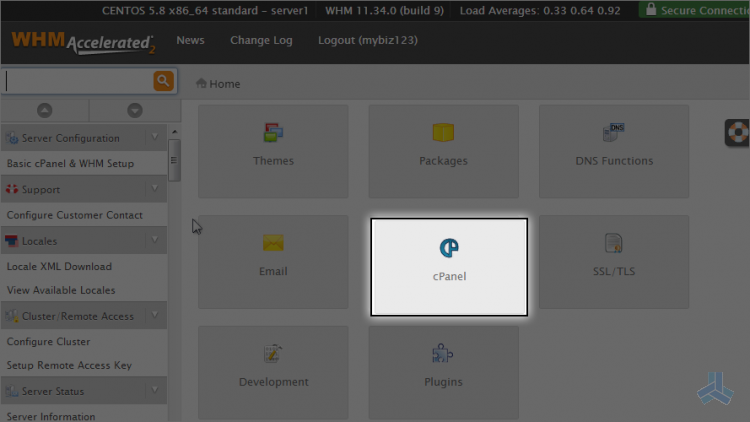750x422 pixels.
Task: Click the WHM 11.34.0 (build 9) text
Action: click(x=385, y=11)
